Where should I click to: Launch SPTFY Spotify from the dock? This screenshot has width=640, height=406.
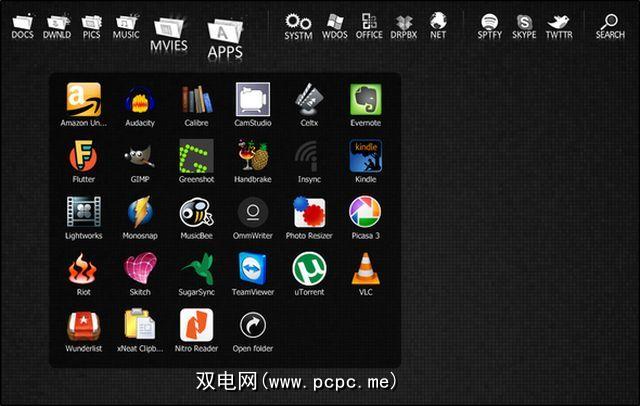click(x=489, y=26)
